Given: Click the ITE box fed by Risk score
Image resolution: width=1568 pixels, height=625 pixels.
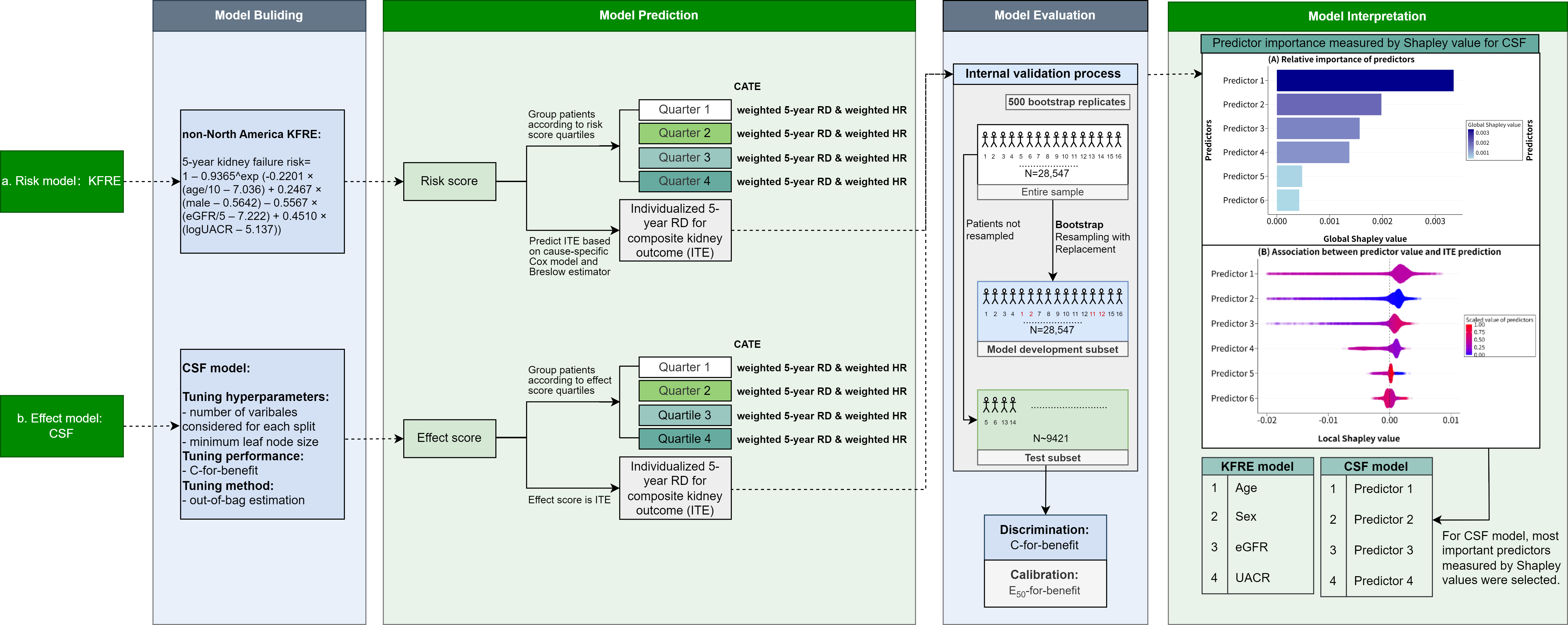Looking at the screenshot, I should [x=675, y=231].
